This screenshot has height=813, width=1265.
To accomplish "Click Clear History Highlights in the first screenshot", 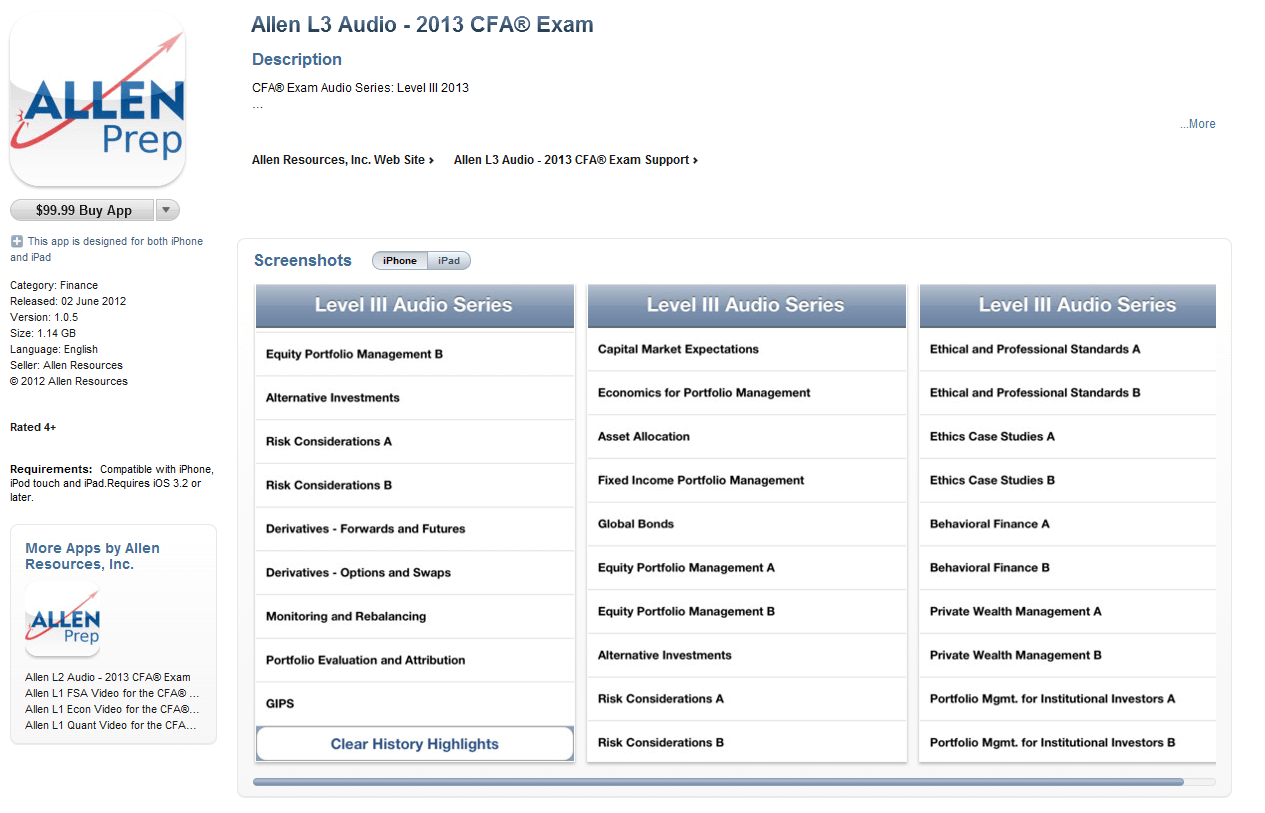I will click(x=415, y=744).
